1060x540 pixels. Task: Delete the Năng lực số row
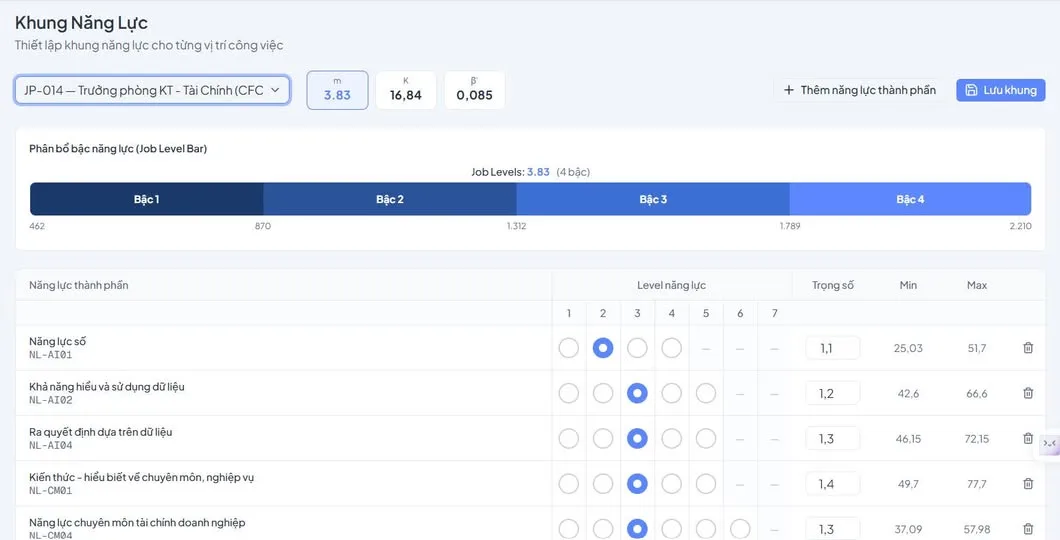click(x=1028, y=347)
